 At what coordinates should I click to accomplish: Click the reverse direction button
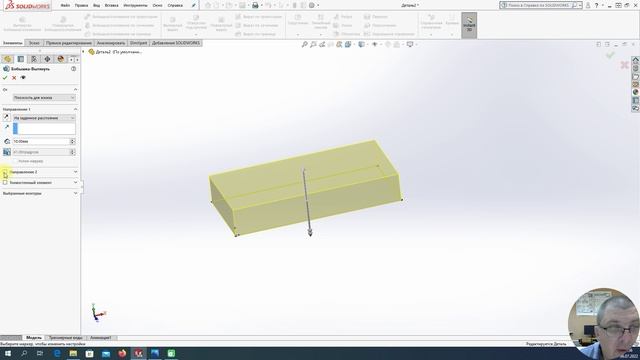(7, 118)
